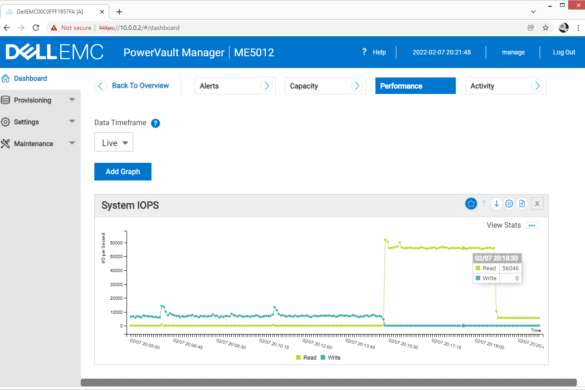585x390 pixels.
Task: Click the Not secure warning icon
Action: 54,28
